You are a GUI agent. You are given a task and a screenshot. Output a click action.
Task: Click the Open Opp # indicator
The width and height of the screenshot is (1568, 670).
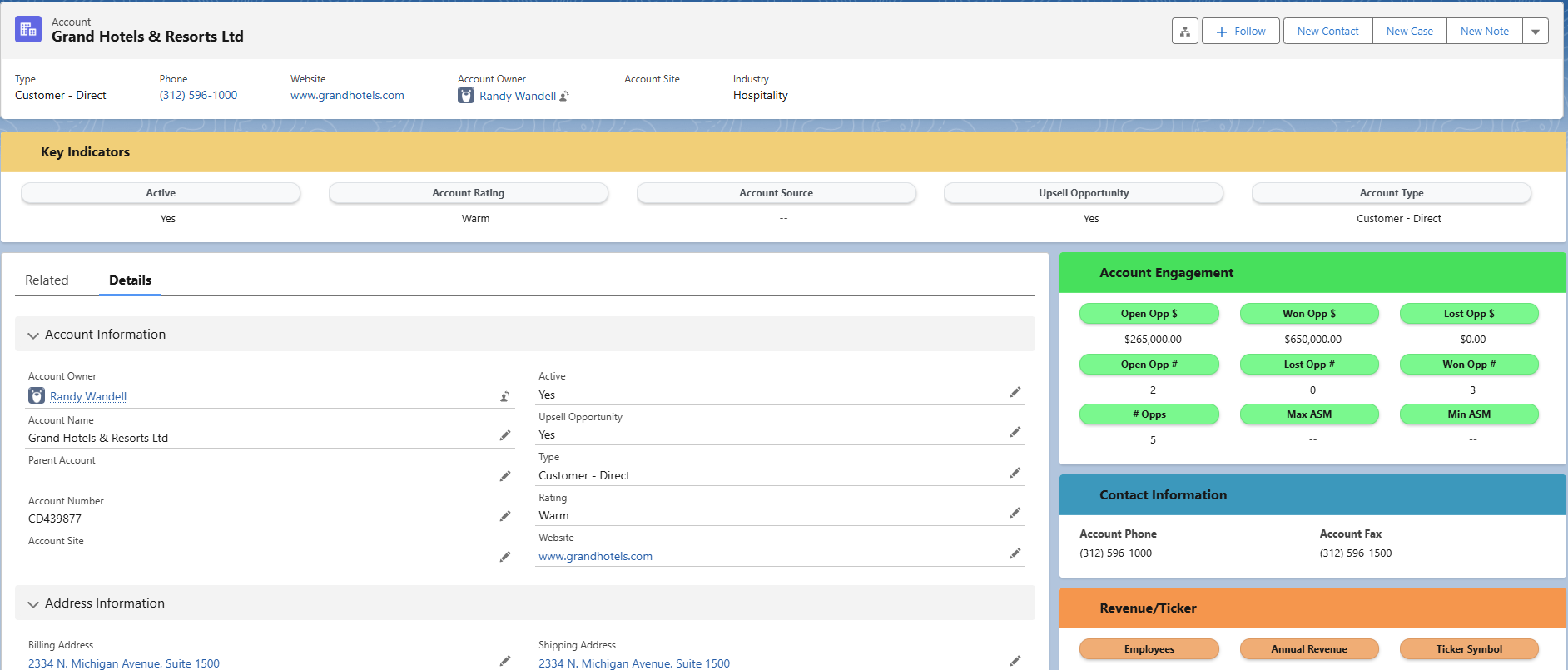1149,365
